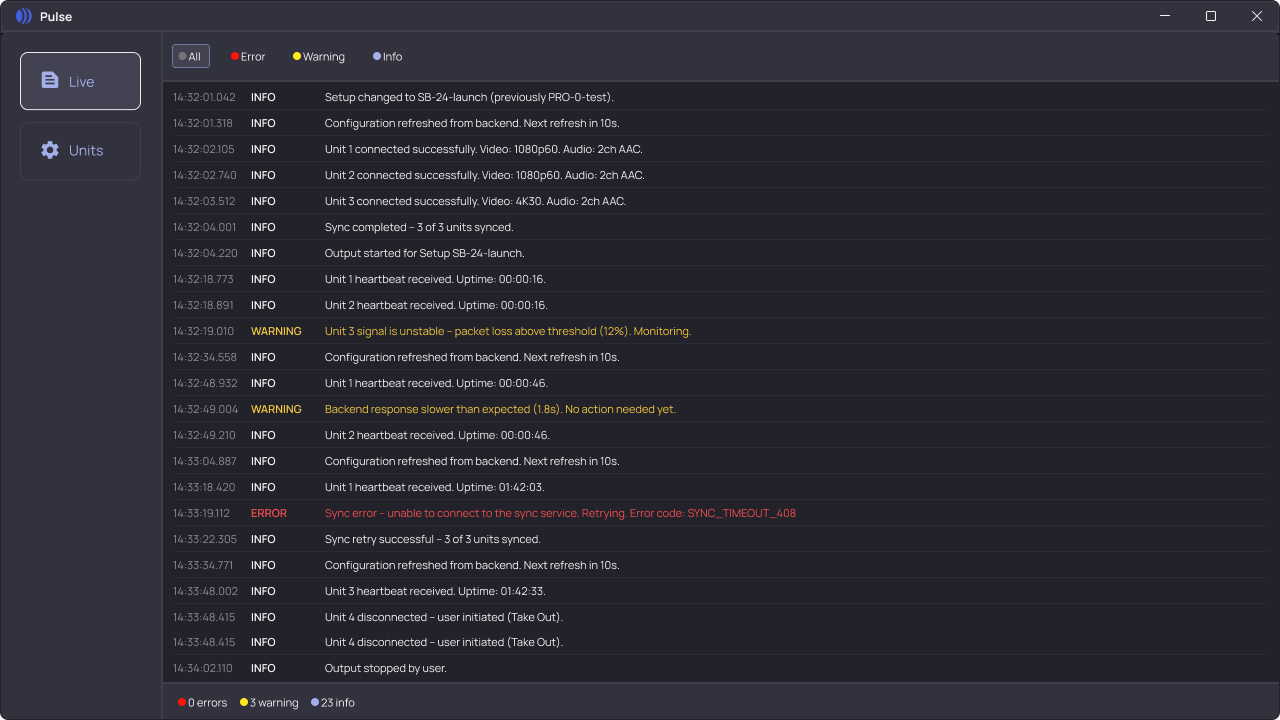Maximize the Pulse window
The width and height of the screenshot is (1280, 720).
coord(1211,16)
